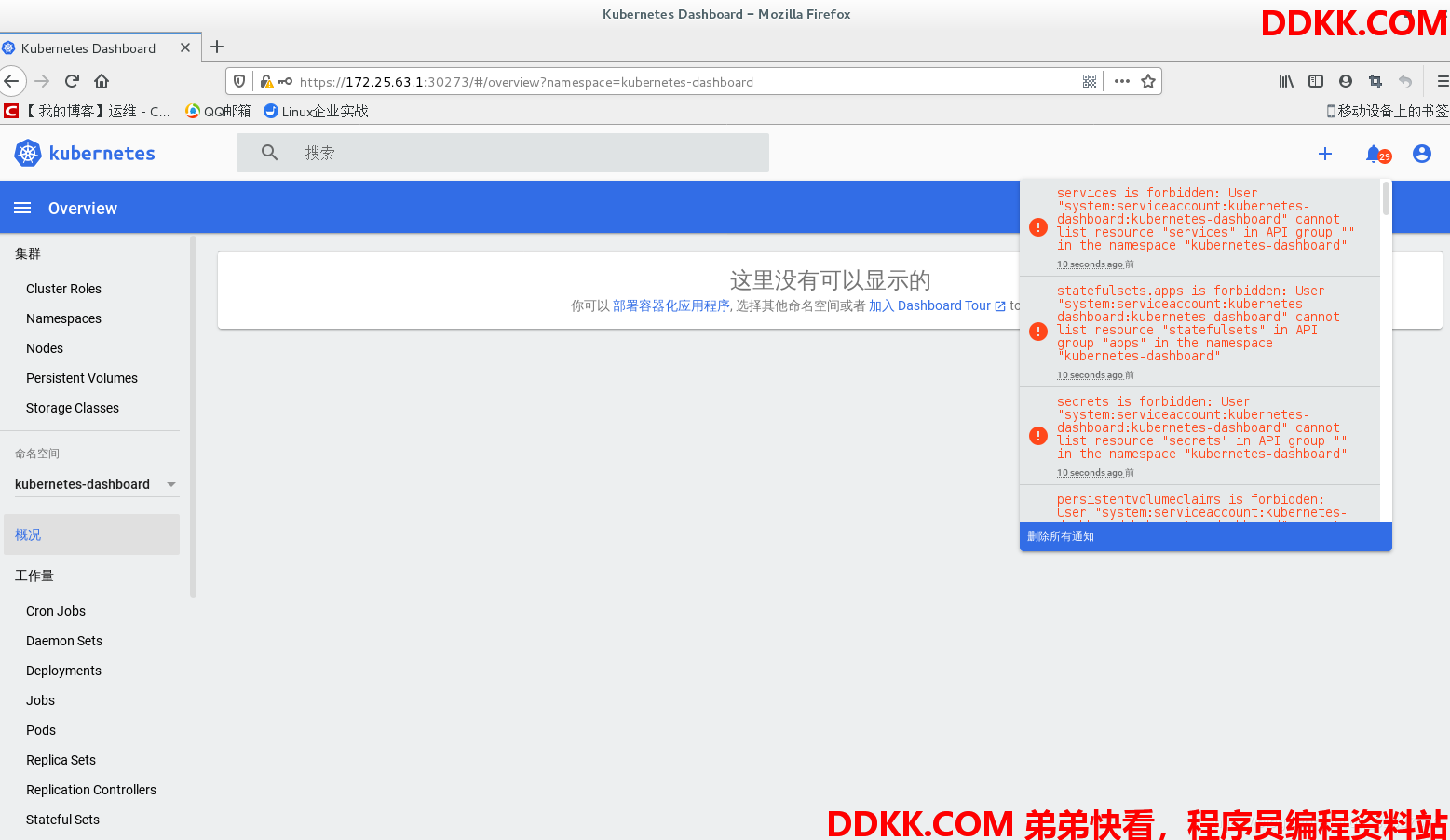1450x840 pixels.
Task: Click the 工作量 workloads section heading
Action: 34,576
